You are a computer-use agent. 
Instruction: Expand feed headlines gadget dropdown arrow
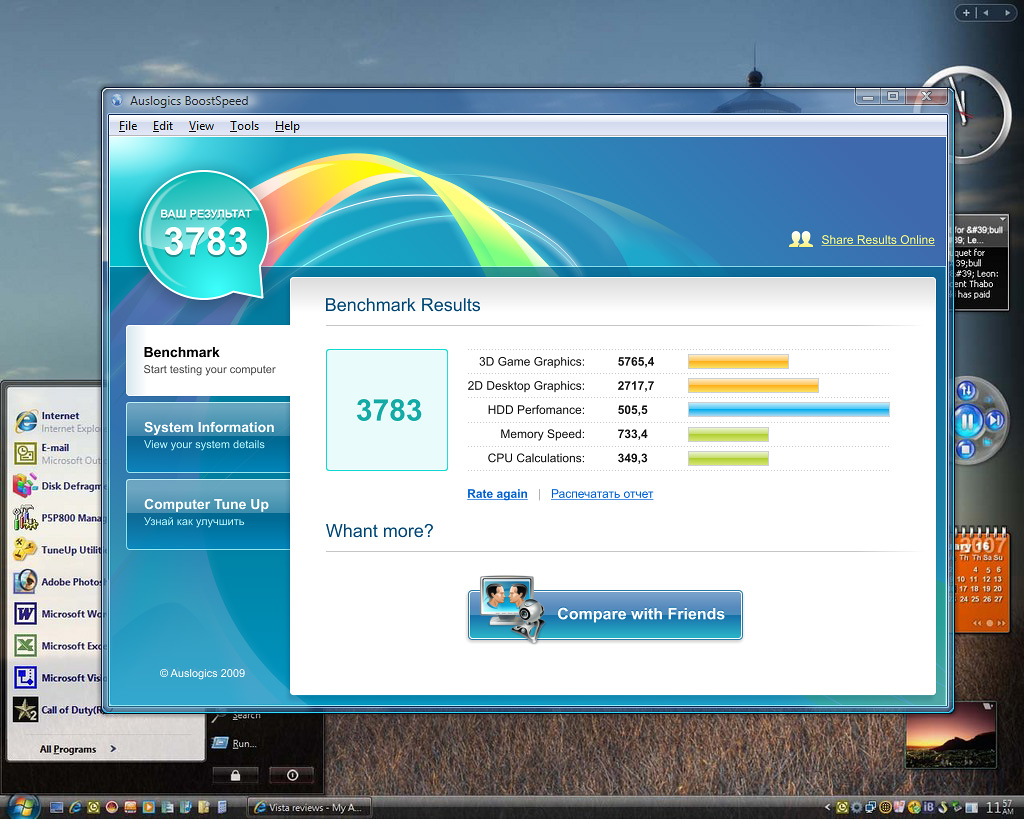click(x=1002, y=219)
